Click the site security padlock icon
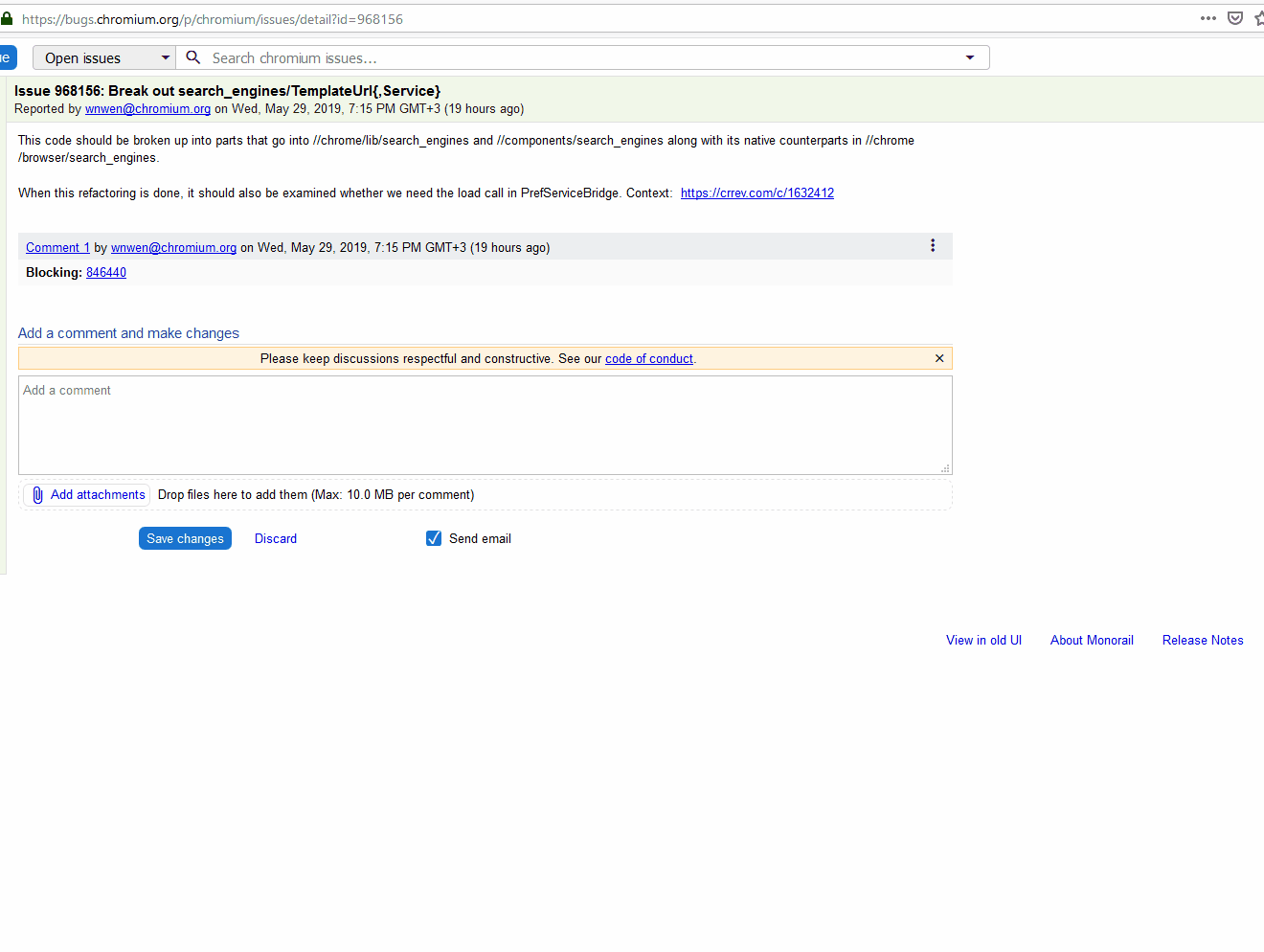This screenshot has height=952, width=1264. click(7, 18)
